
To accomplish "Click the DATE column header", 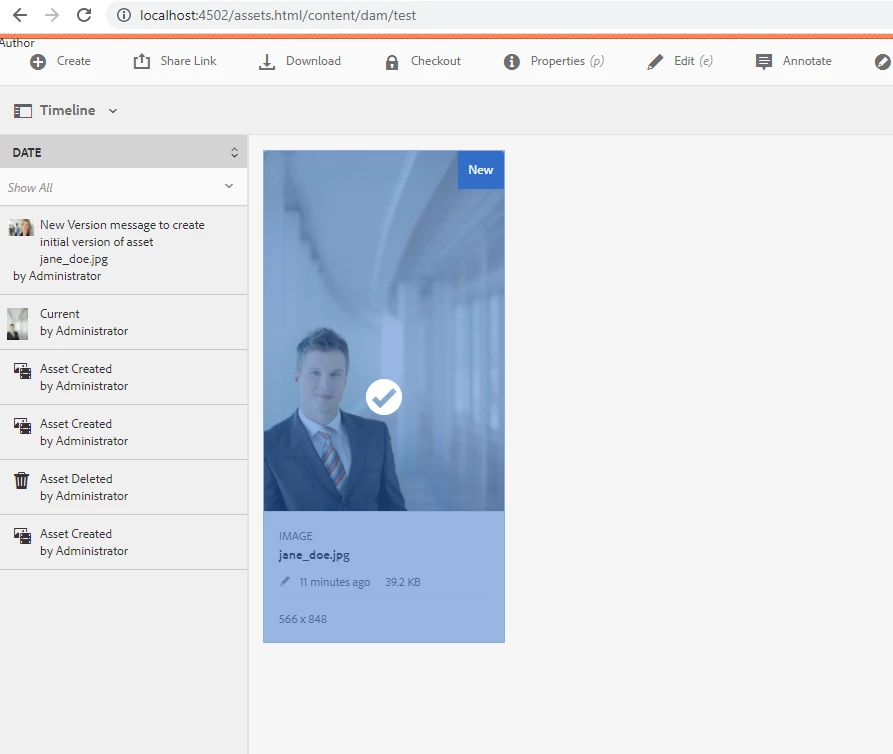I will 124,152.
